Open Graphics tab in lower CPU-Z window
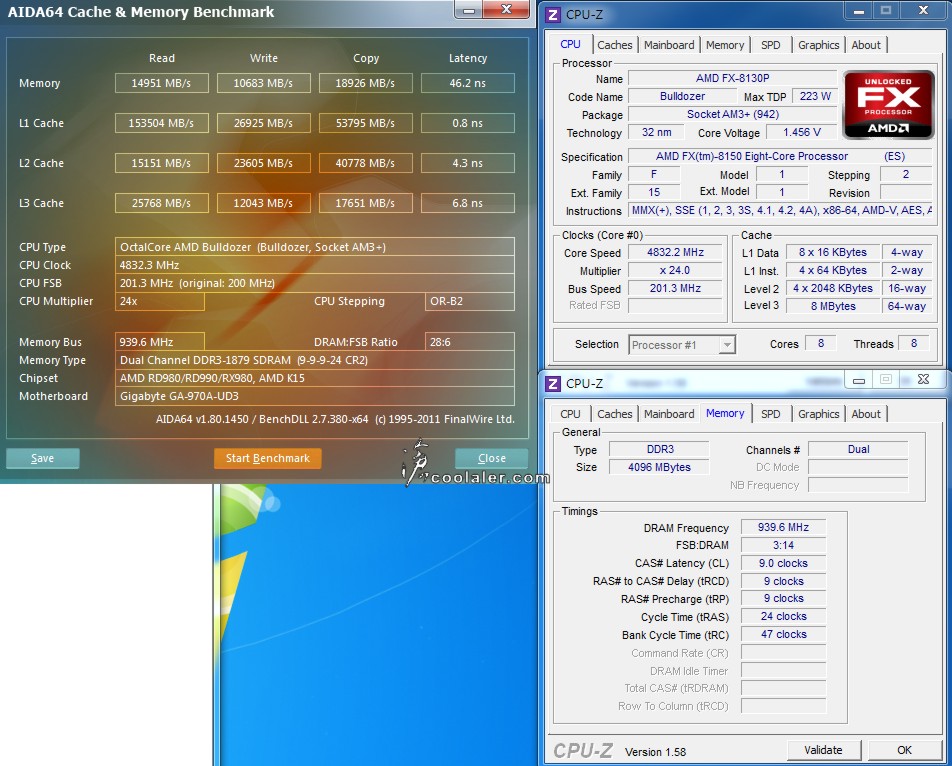952x766 pixels. pos(818,414)
